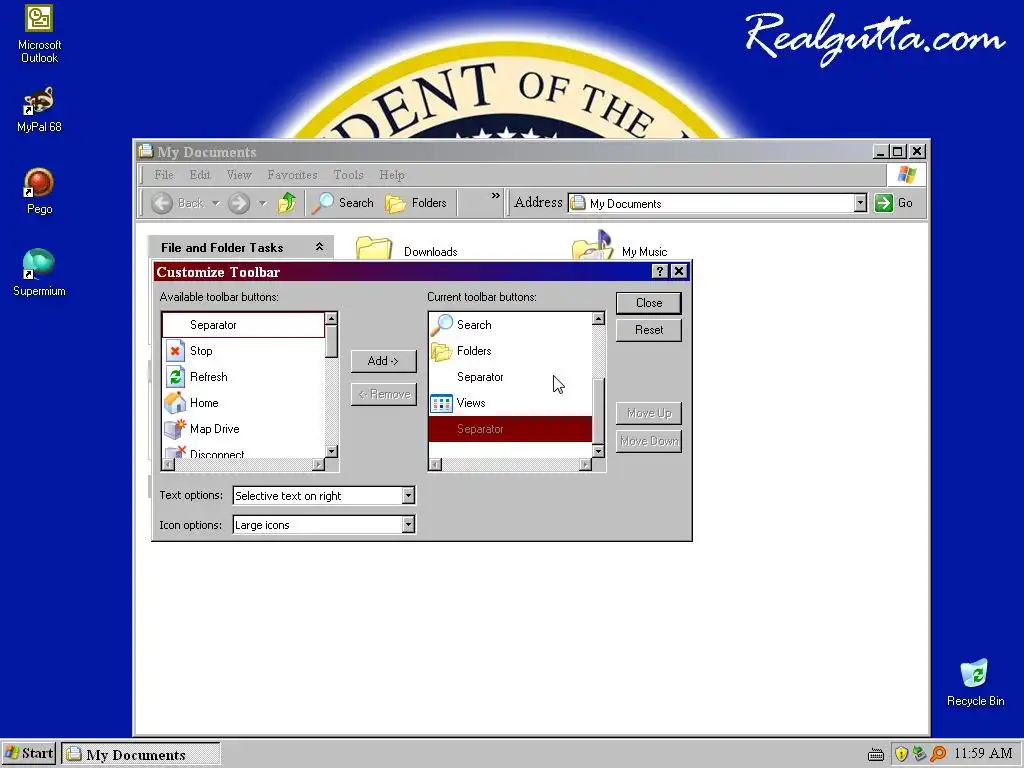
Task: Select highlighted Separator below Views
Action: (510, 429)
